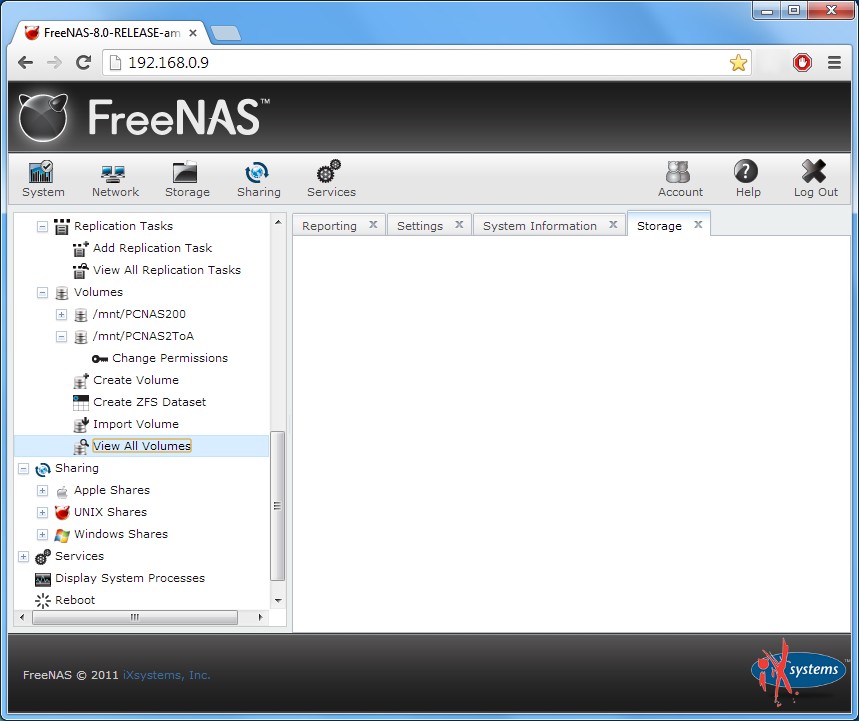Expand the Services tree node
859x721 pixels.
pos(24,557)
